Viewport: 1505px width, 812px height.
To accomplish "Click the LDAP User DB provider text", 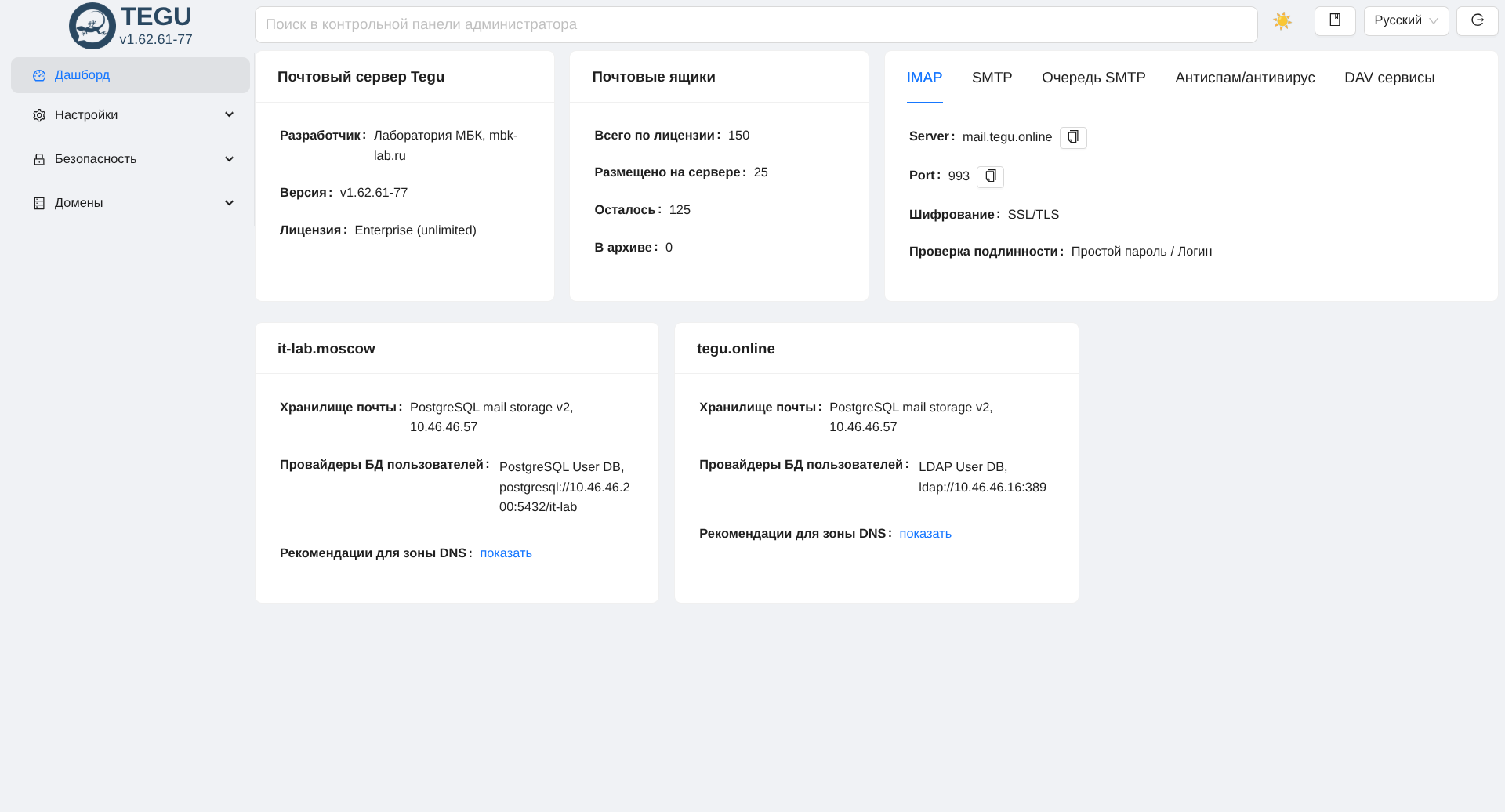I will click(982, 477).
